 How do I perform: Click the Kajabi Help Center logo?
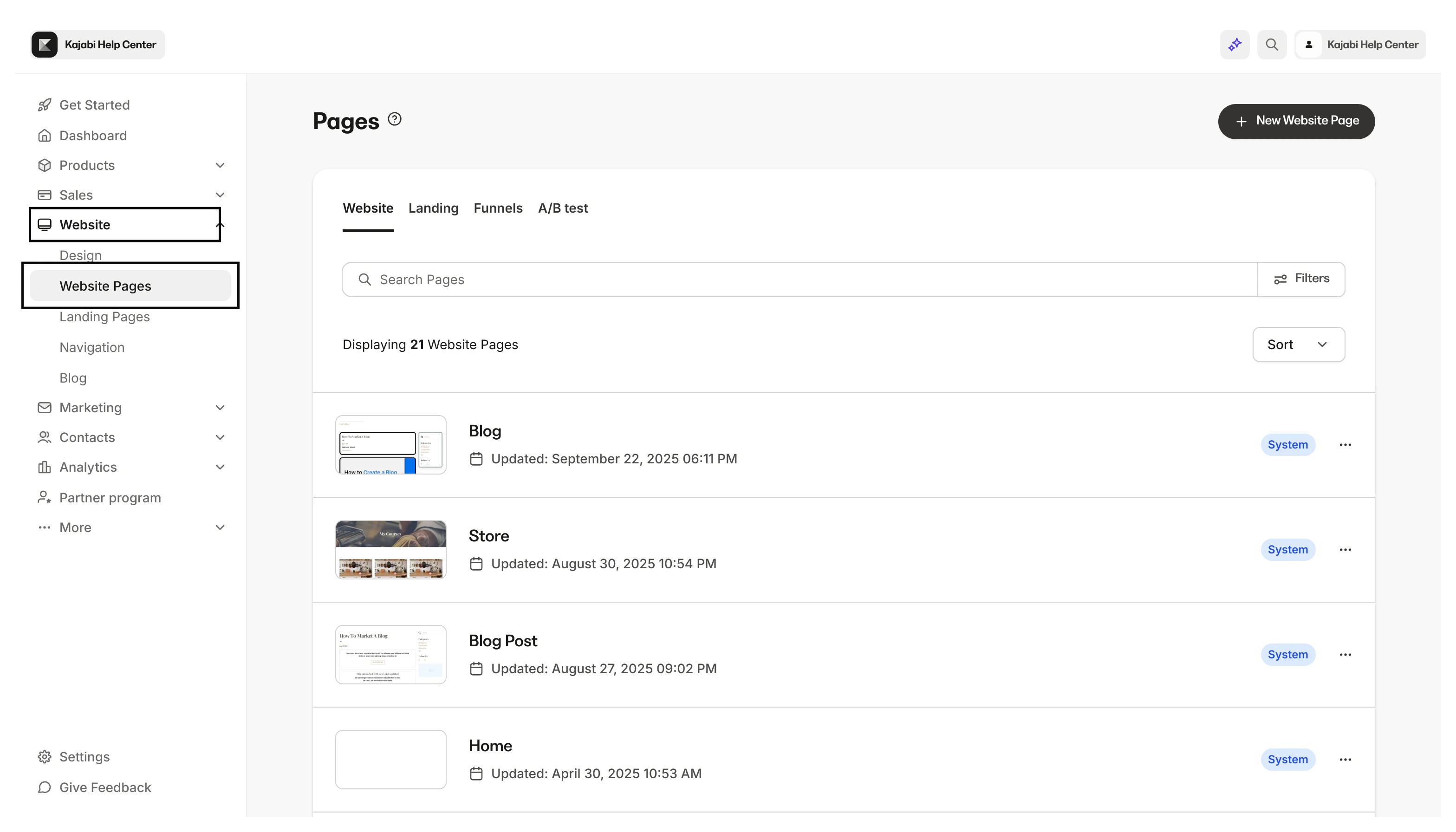point(45,44)
